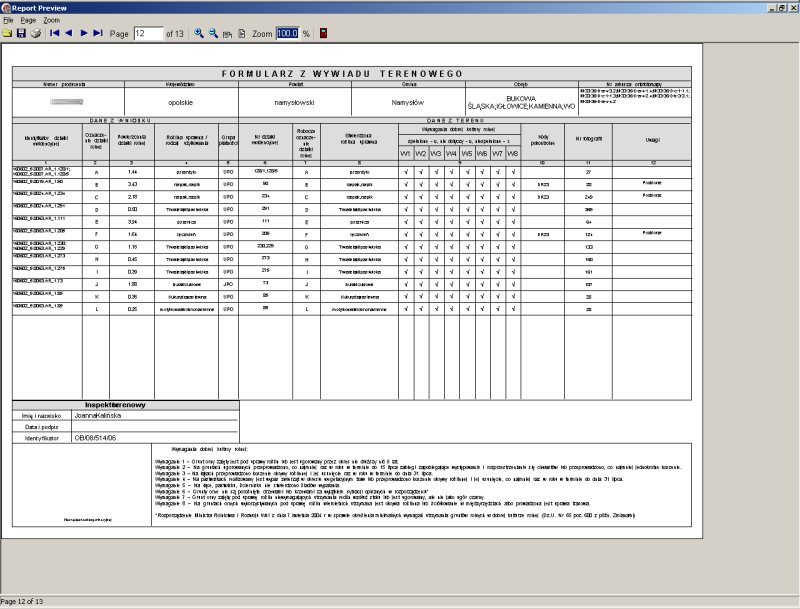Select the "opolskie" cell in the report header
This screenshot has width=800, height=609.
[181, 103]
